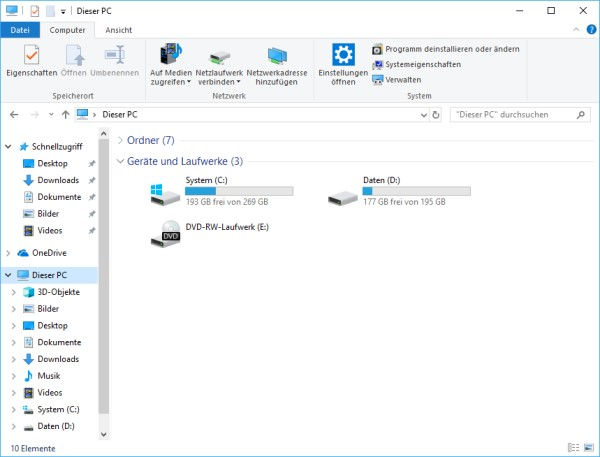Screen dimensions: 600x457
Task: Switch to details view icon
Action: click(x=574, y=447)
